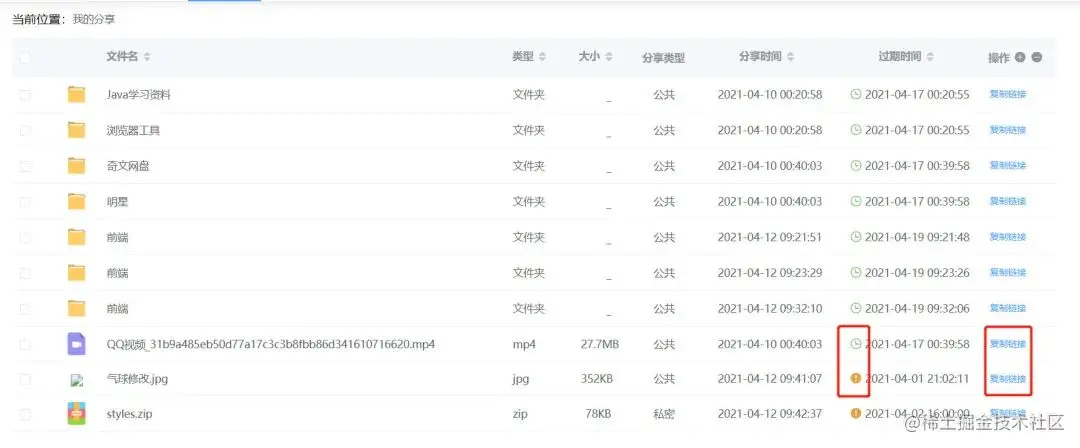Click the 奇文网盘 folder icon
The height and width of the screenshot is (448, 1080).
[76, 165]
